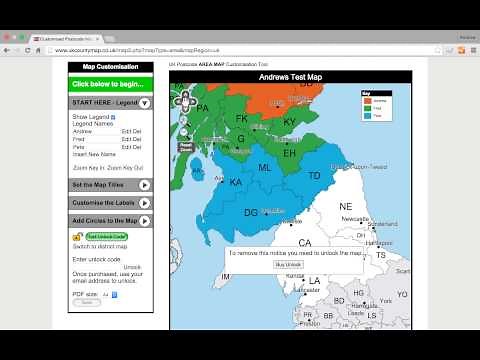The width and height of the screenshot is (480, 360).
Task: Bookmark this page with the star icon
Action: click(x=438, y=50)
